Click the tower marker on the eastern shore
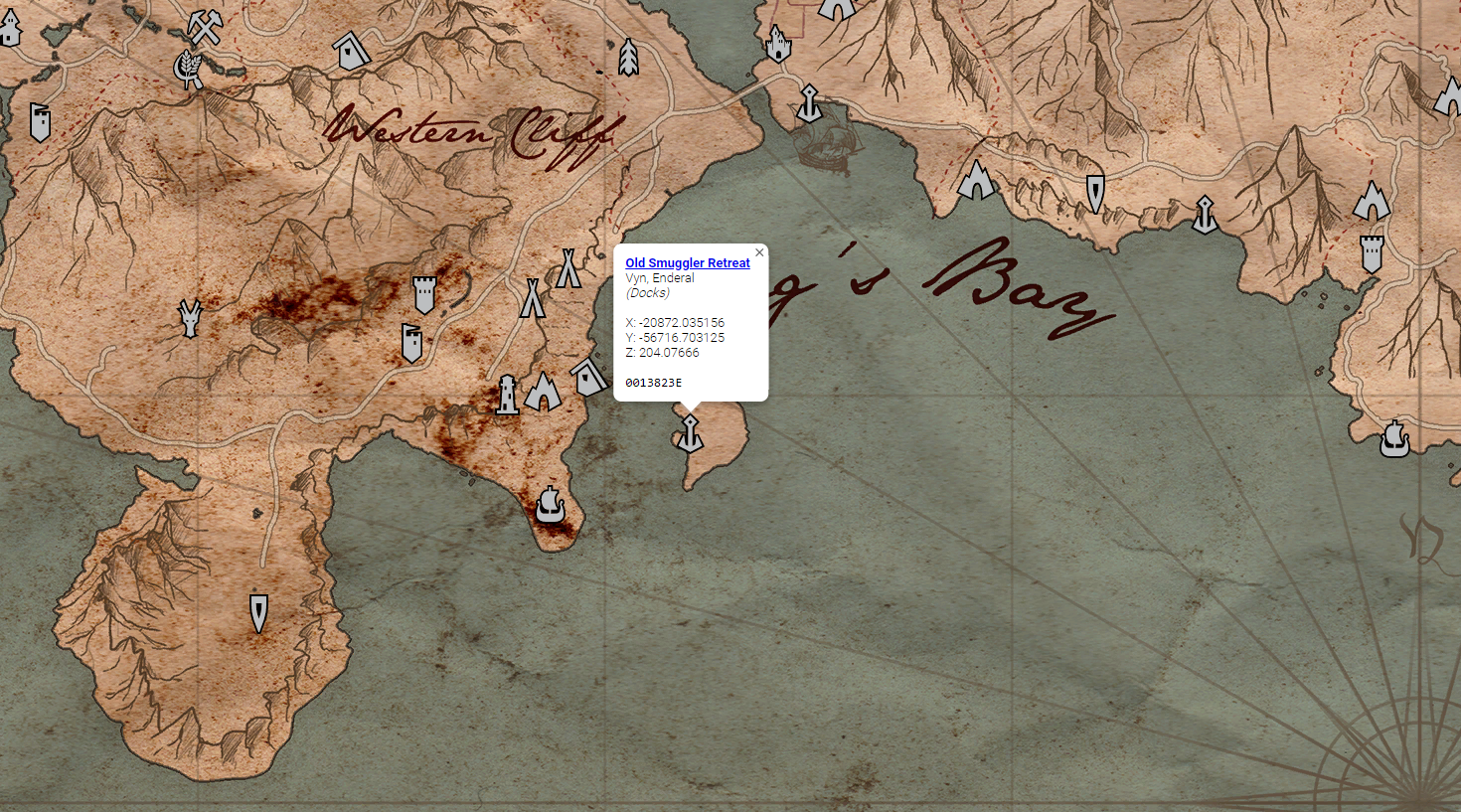 tap(1372, 254)
